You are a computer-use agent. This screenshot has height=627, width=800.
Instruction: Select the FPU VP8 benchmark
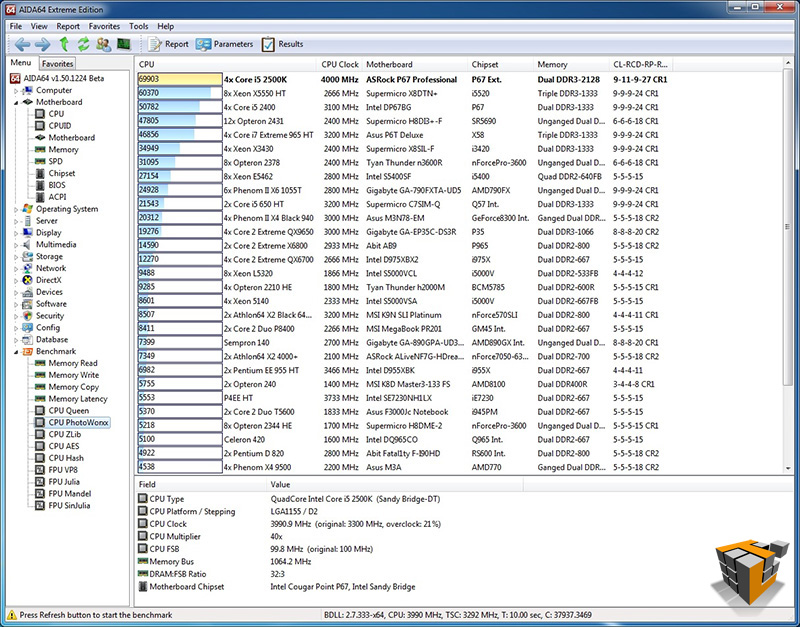click(x=63, y=470)
